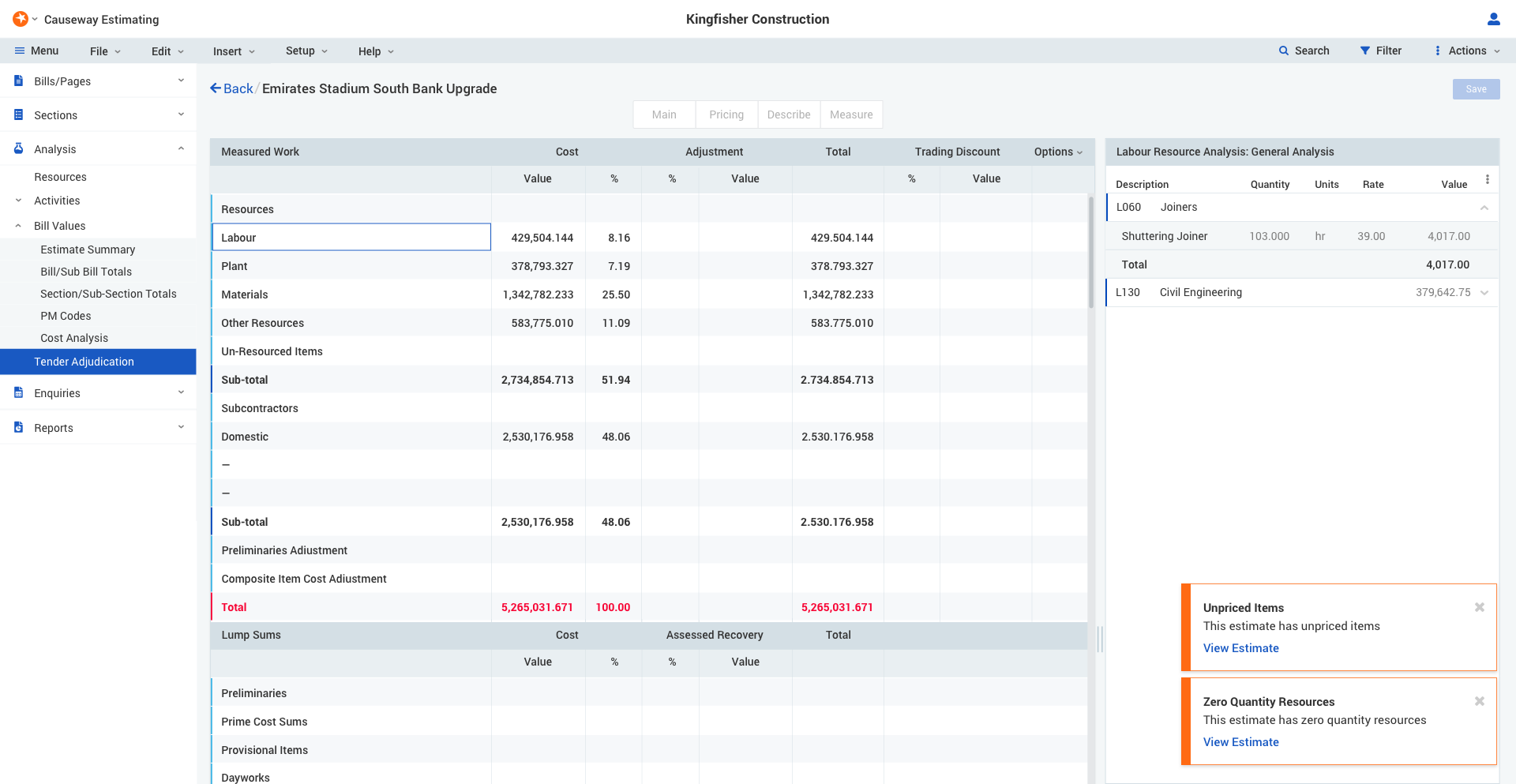Click the Total cost value 5,265,031.671
This screenshot has width=1516, height=784.
tap(537, 607)
